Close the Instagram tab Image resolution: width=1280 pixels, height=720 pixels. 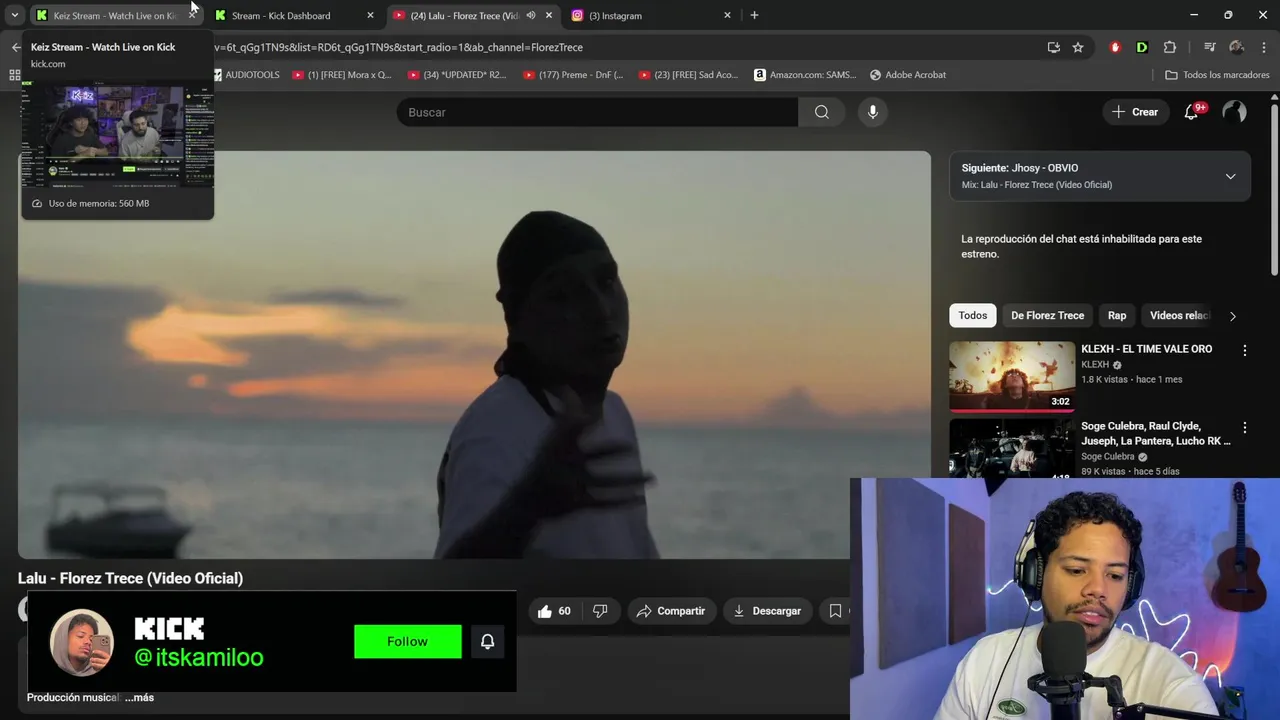point(727,15)
